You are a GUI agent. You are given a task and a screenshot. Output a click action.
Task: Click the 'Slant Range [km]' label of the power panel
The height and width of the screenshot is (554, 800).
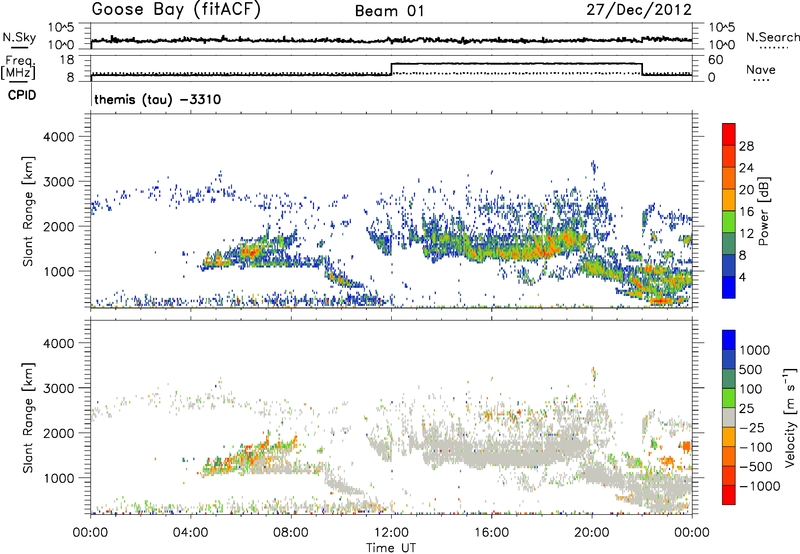(x=28, y=211)
